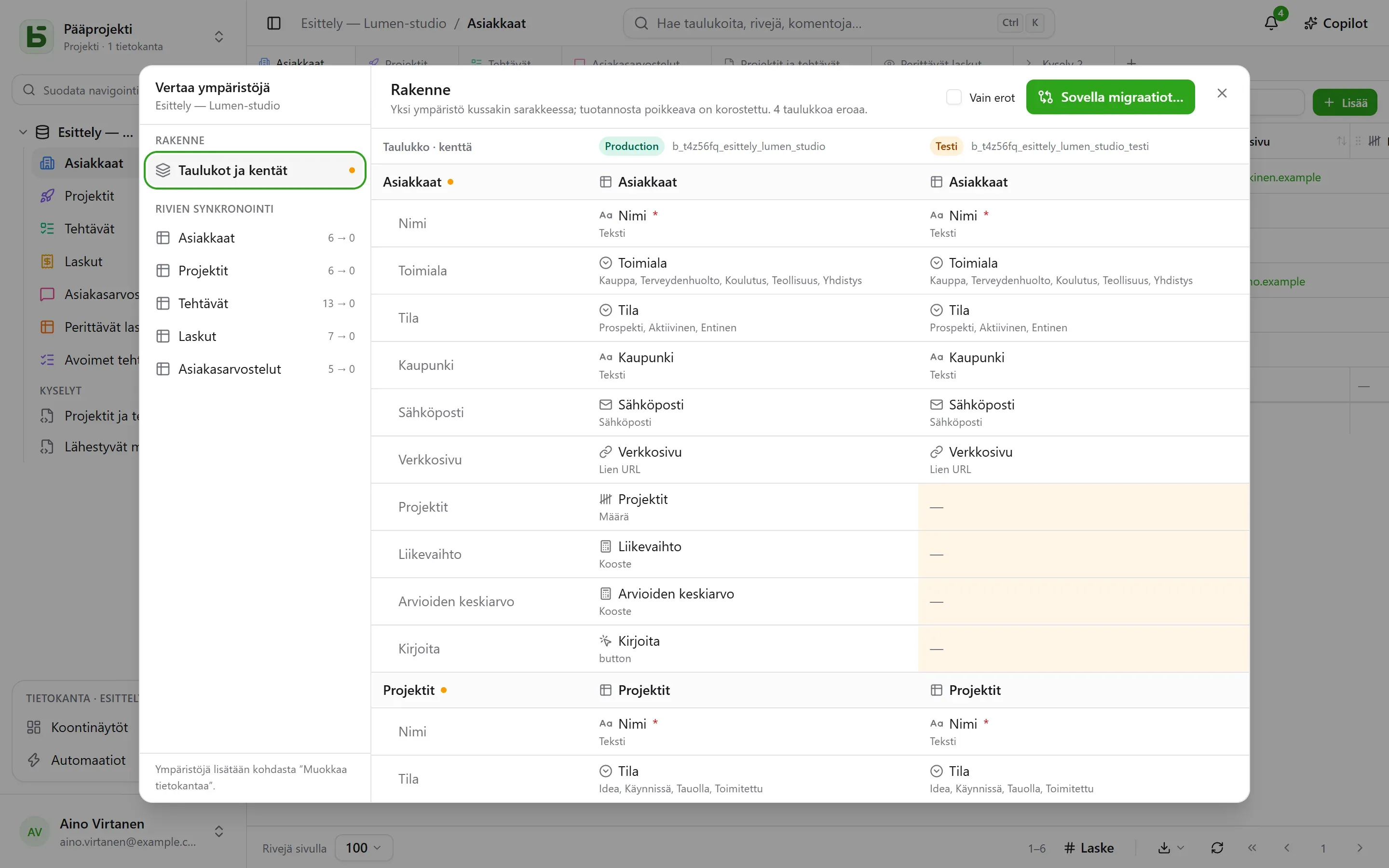This screenshot has width=1389, height=868.
Task: Open Koontinäytöt dashboards
Action: (78, 727)
